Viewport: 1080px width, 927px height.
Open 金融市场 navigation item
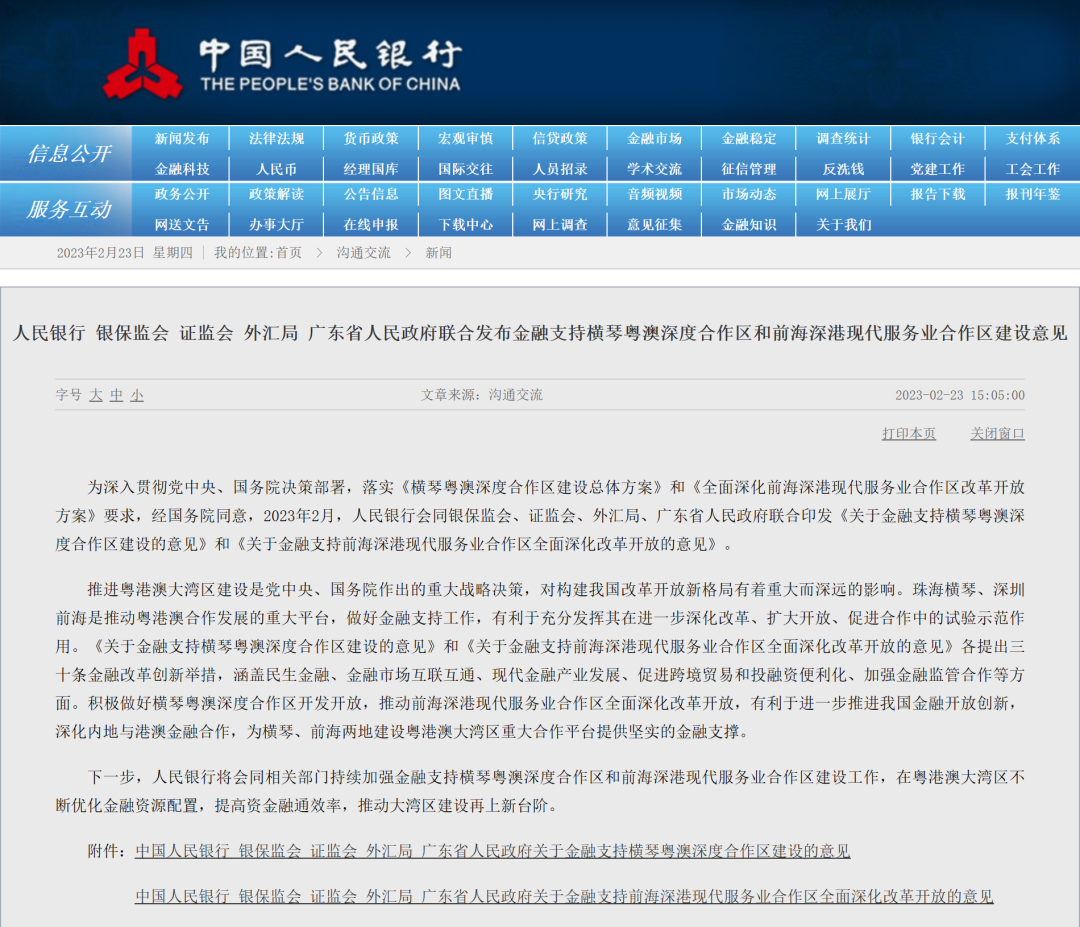[x=654, y=138]
